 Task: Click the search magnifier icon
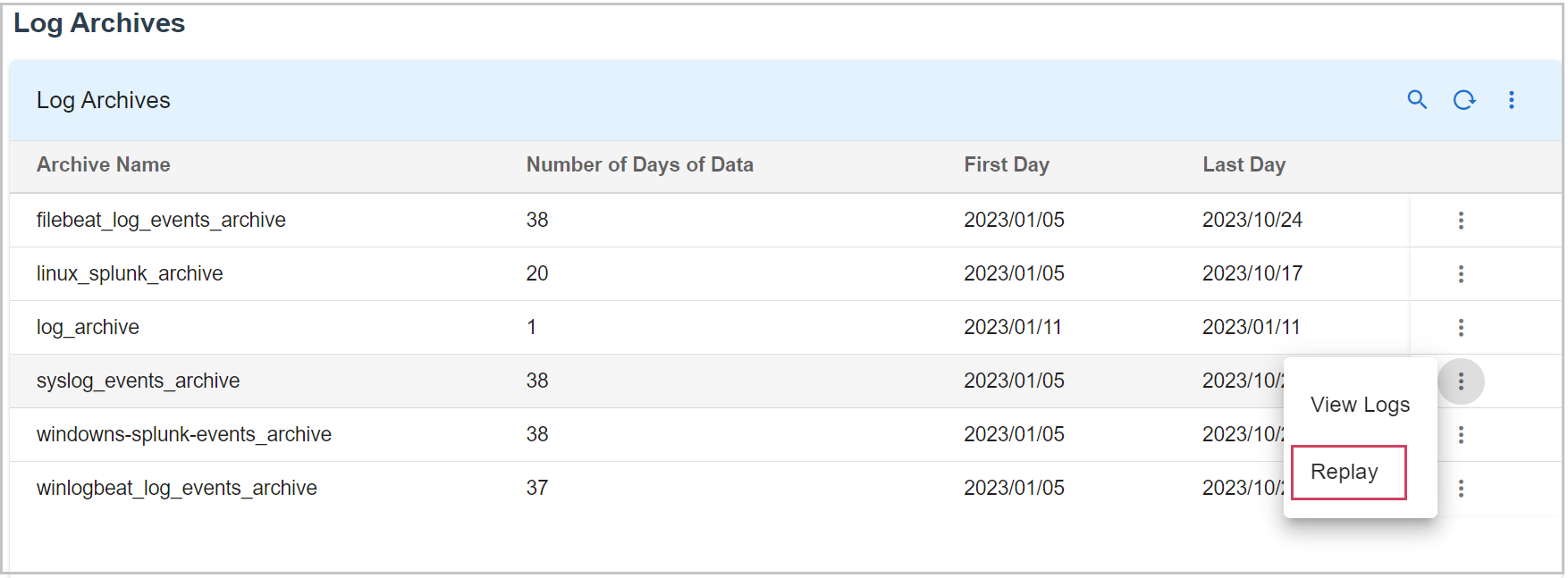click(1417, 100)
